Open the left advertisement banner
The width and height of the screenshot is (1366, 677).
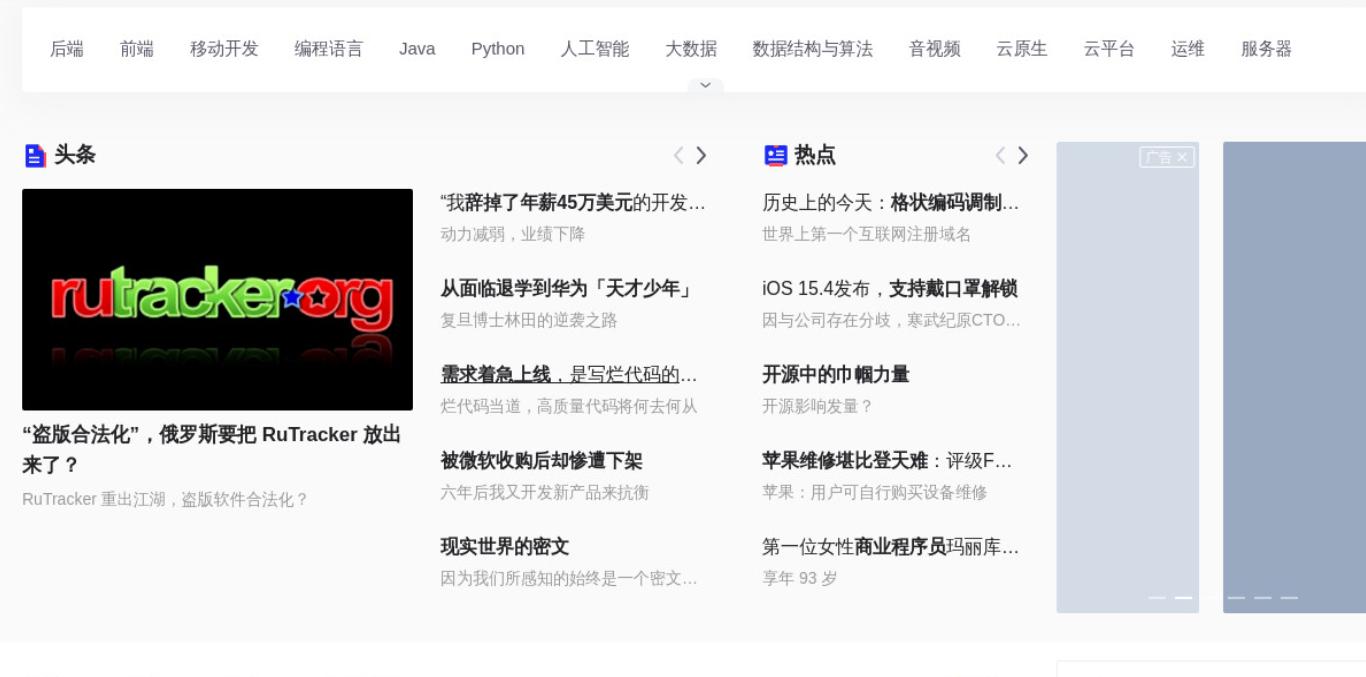(x=1128, y=377)
